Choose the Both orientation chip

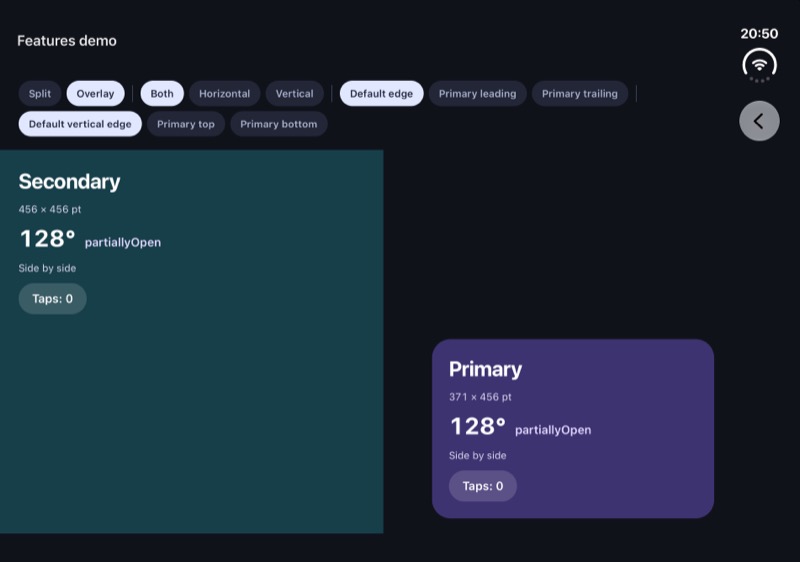coord(162,94)
